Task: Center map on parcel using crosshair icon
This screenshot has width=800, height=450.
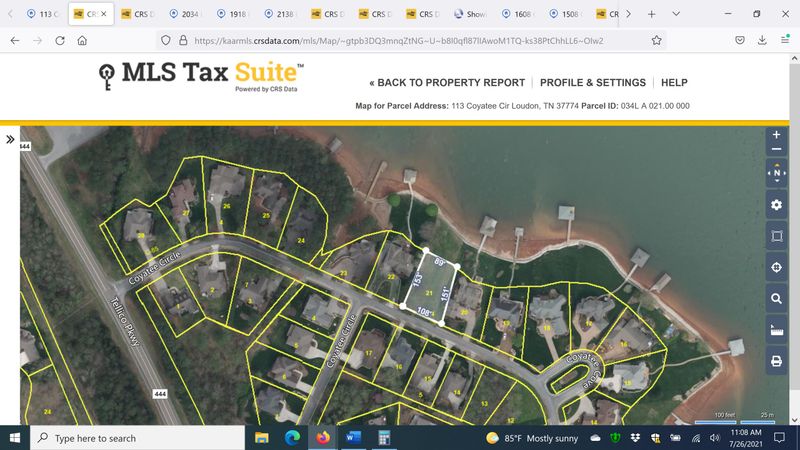Action: [x=777, y=267]
